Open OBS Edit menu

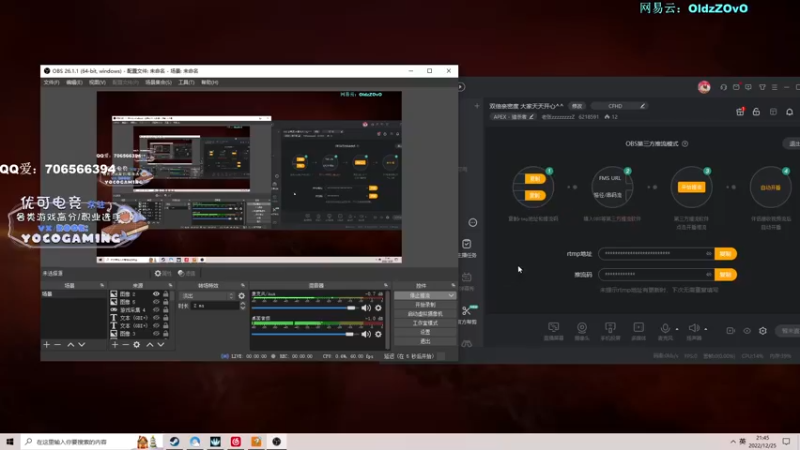[x=74, y=82]
